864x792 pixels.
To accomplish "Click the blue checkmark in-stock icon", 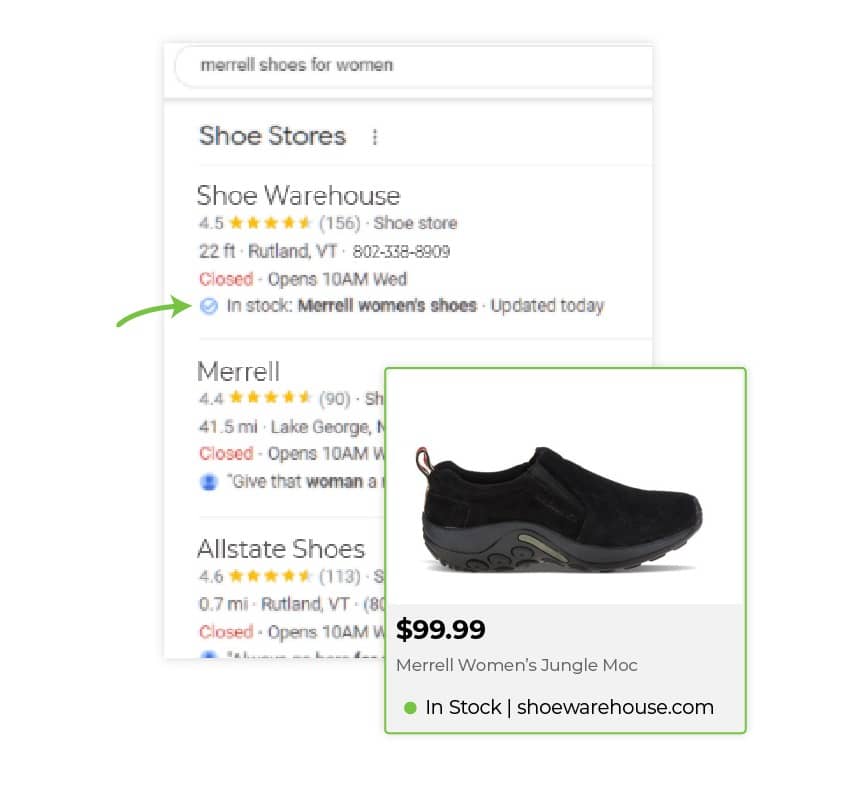I will pyautogui.click(x=209, y=306).
